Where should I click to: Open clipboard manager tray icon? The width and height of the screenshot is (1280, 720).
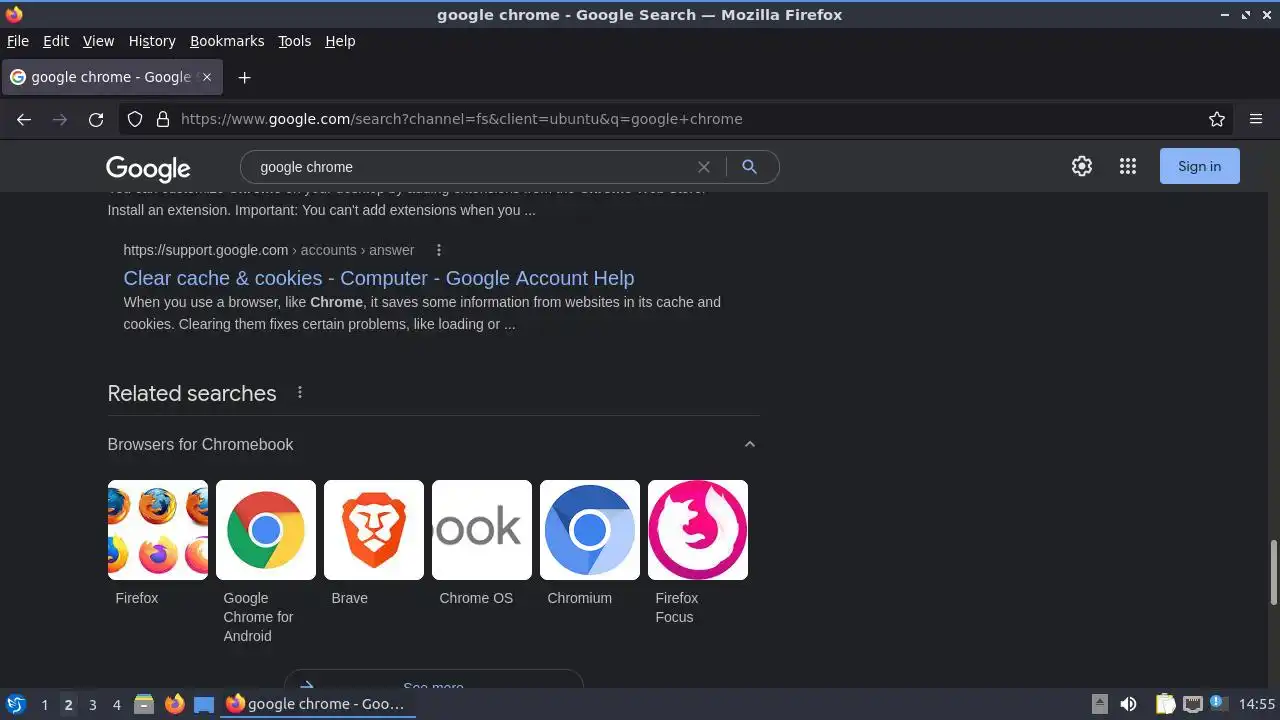[1166, 704]
